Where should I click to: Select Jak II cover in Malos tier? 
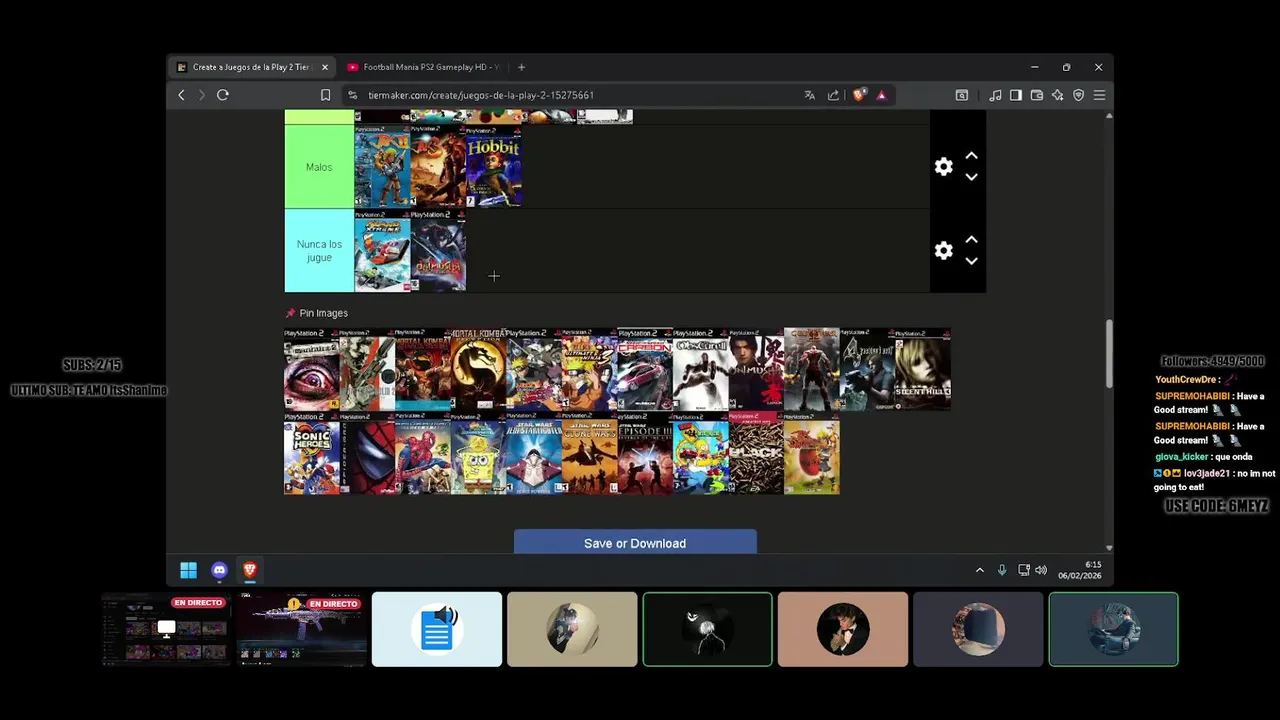click(x=382, y=166)
